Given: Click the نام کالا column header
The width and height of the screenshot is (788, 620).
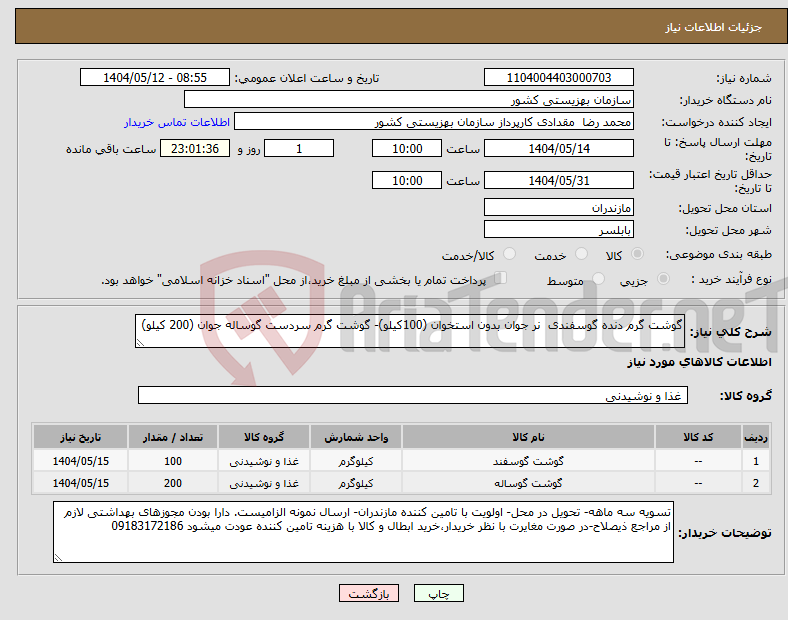Looking at the screenshot, I should coord(528,437).
